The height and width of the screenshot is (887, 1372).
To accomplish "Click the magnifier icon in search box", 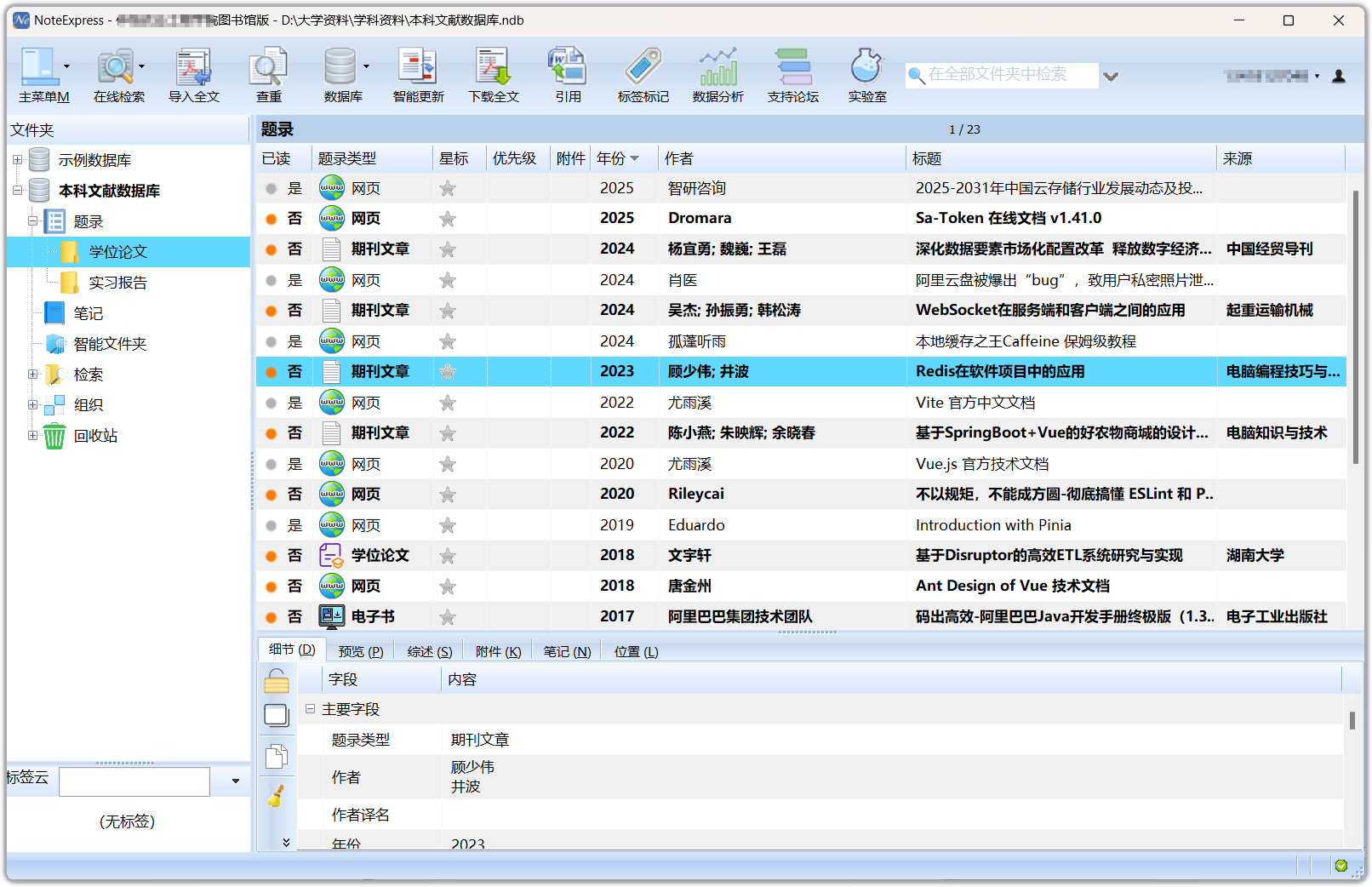I will point(917,75).
